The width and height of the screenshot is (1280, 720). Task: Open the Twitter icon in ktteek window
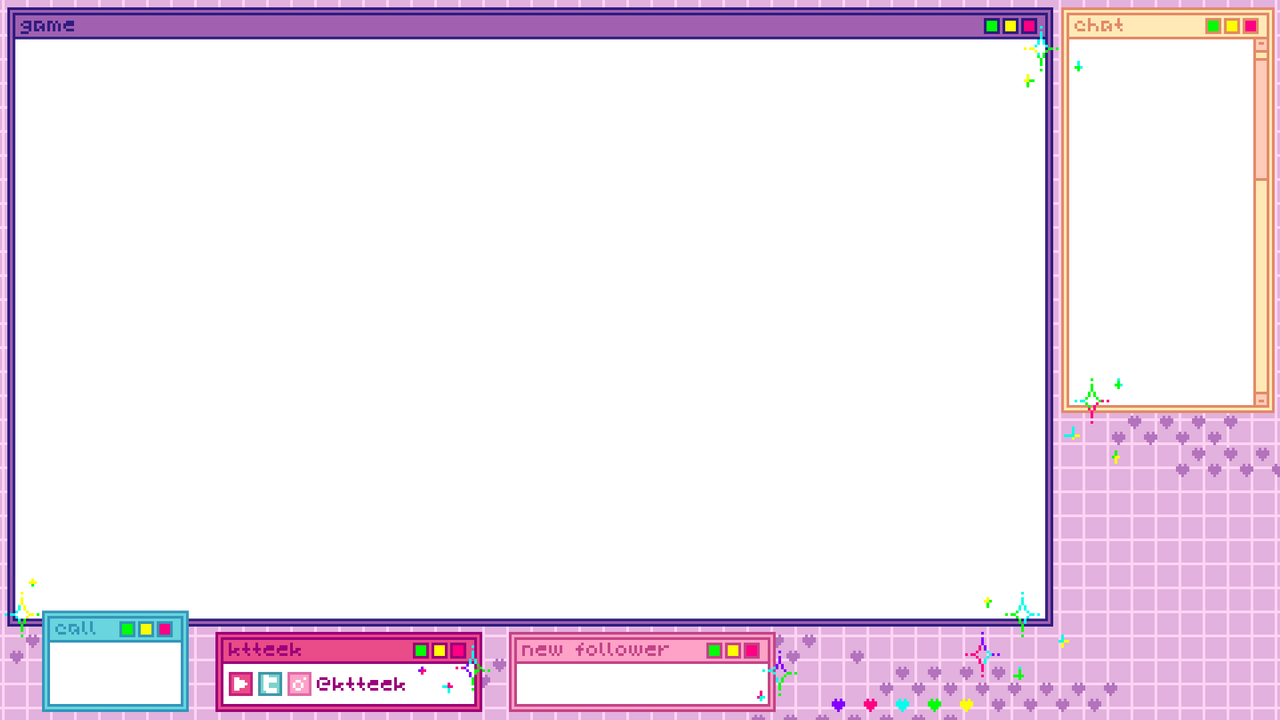pyautogui.click(x=270, y=684)
